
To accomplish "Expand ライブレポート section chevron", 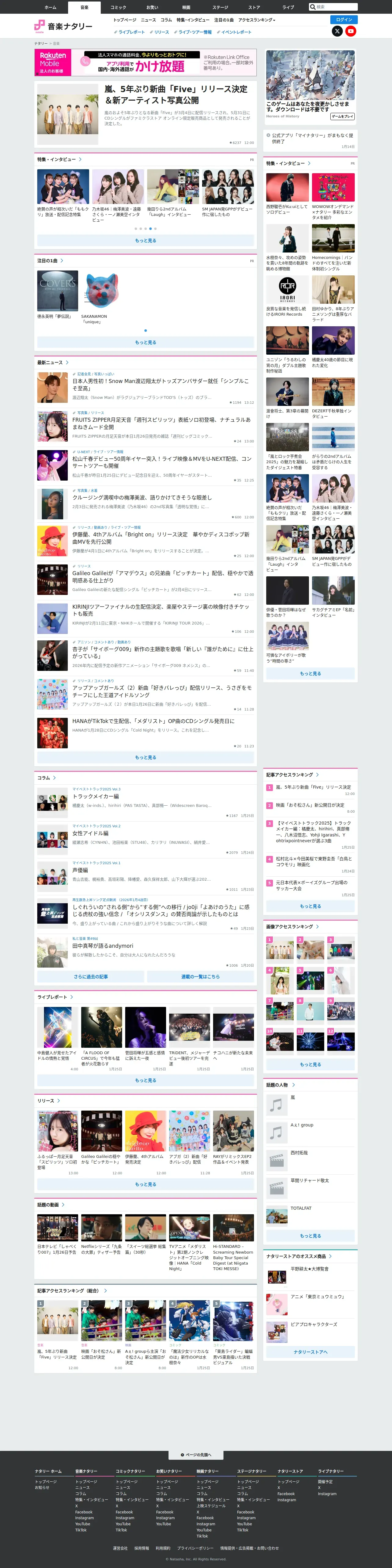I will pos(71,997).
